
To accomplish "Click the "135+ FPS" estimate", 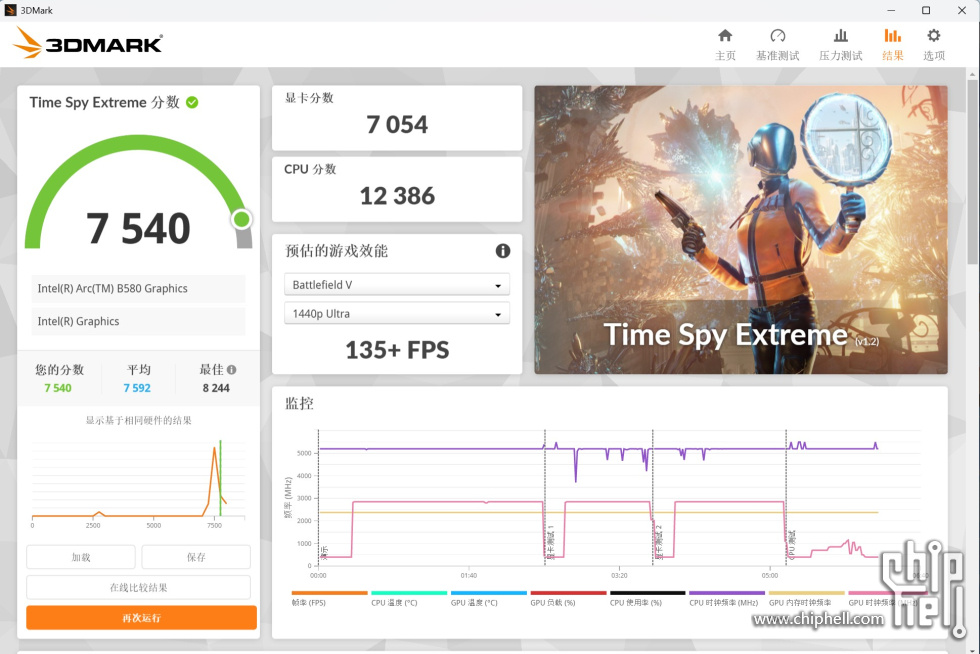I will click(397, 350).
